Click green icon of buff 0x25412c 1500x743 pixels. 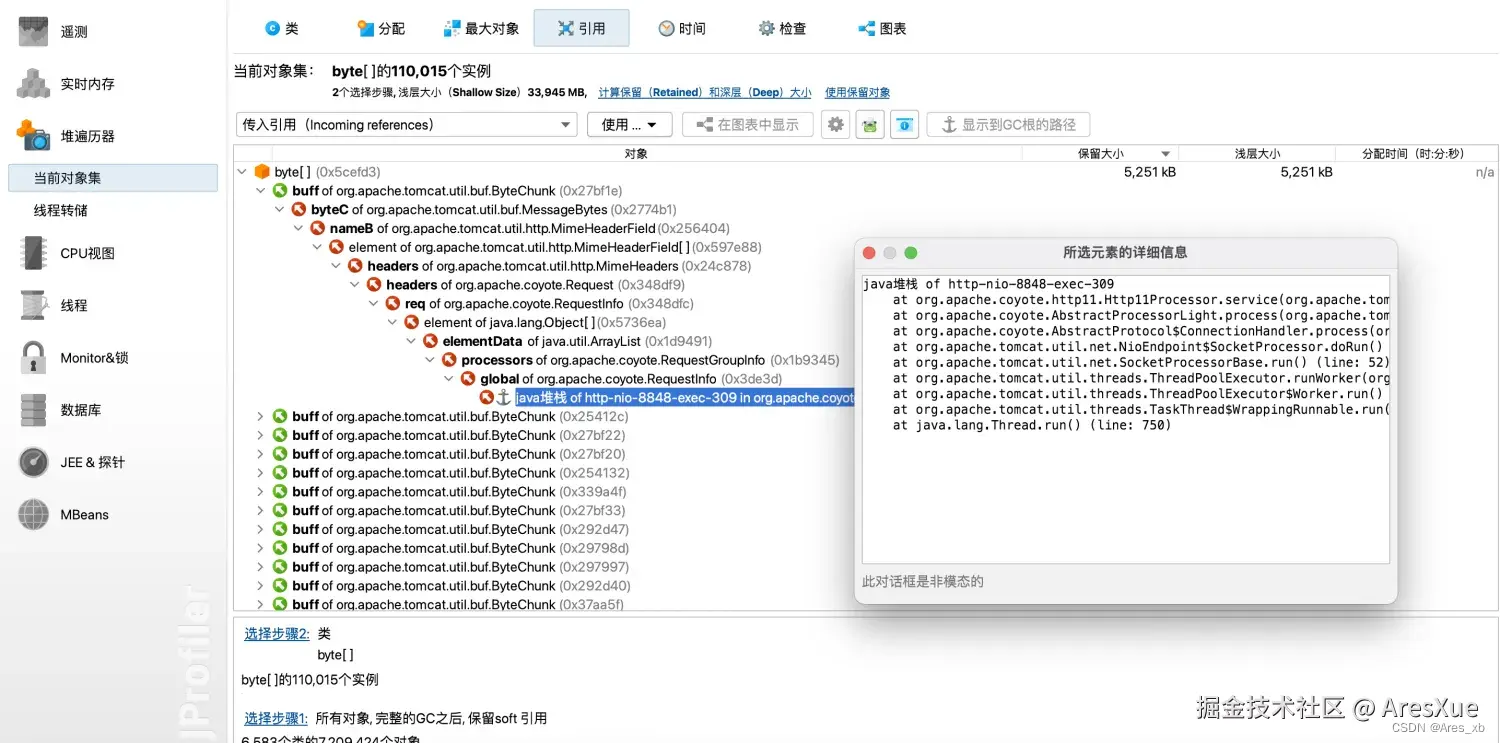280,416
